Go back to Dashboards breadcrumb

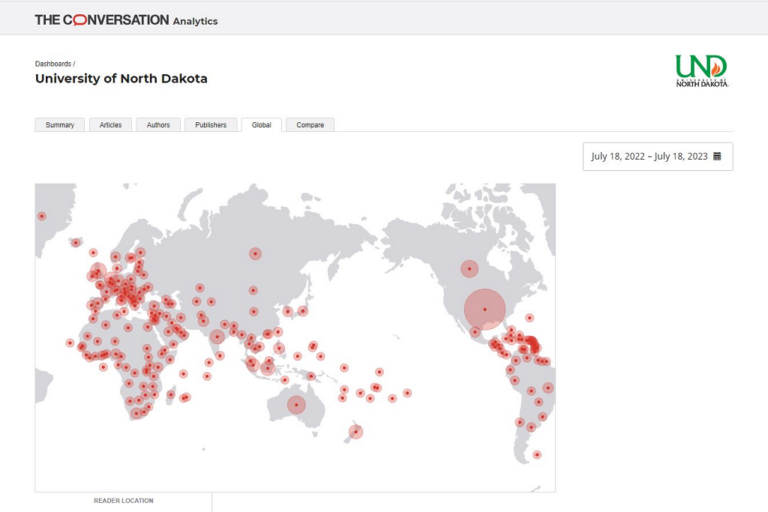53,64
